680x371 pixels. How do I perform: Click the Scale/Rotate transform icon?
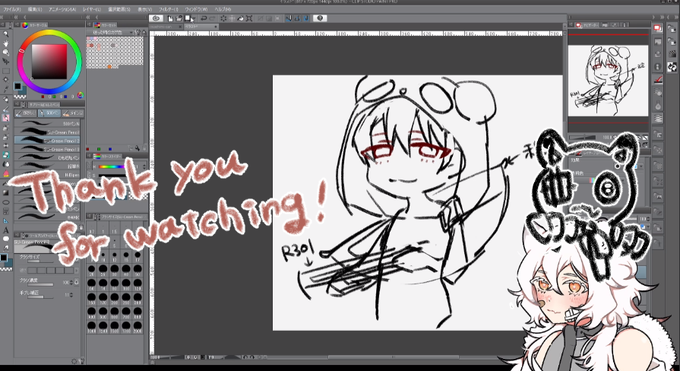pos(249,18)
